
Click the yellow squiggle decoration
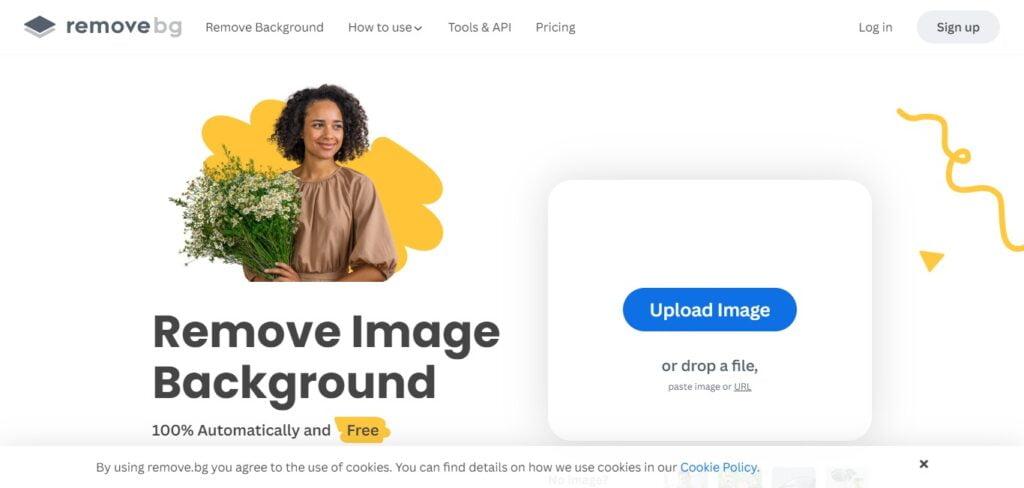click(961, 178)
